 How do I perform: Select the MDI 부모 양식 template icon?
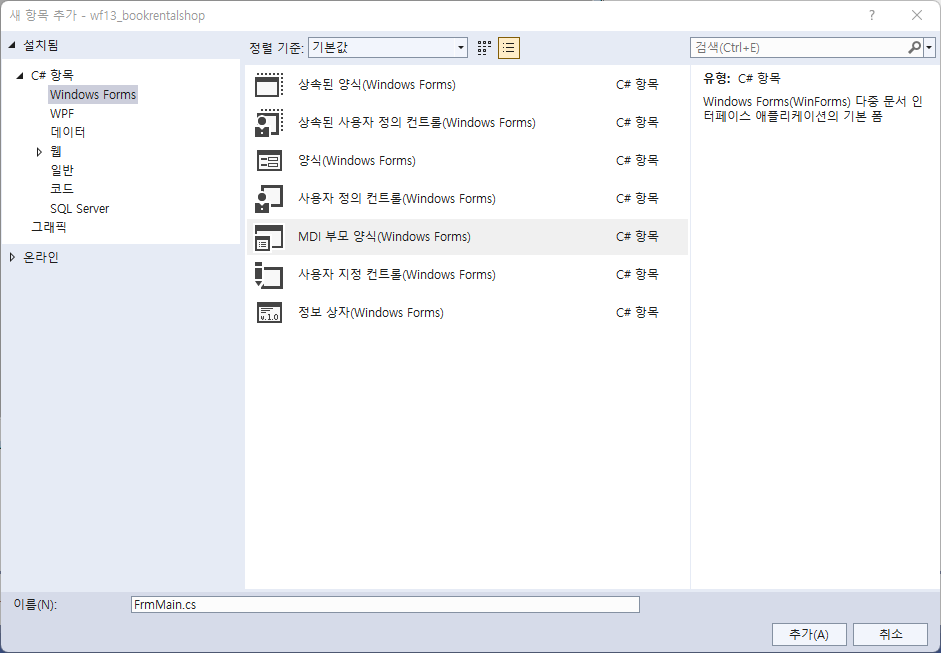click(x=269, y=237)
